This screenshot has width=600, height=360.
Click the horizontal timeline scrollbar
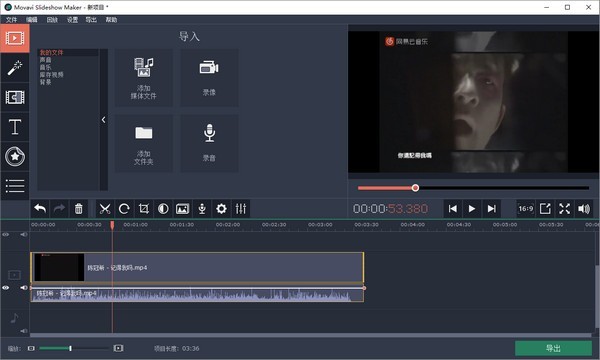click(x=311, y=335)
